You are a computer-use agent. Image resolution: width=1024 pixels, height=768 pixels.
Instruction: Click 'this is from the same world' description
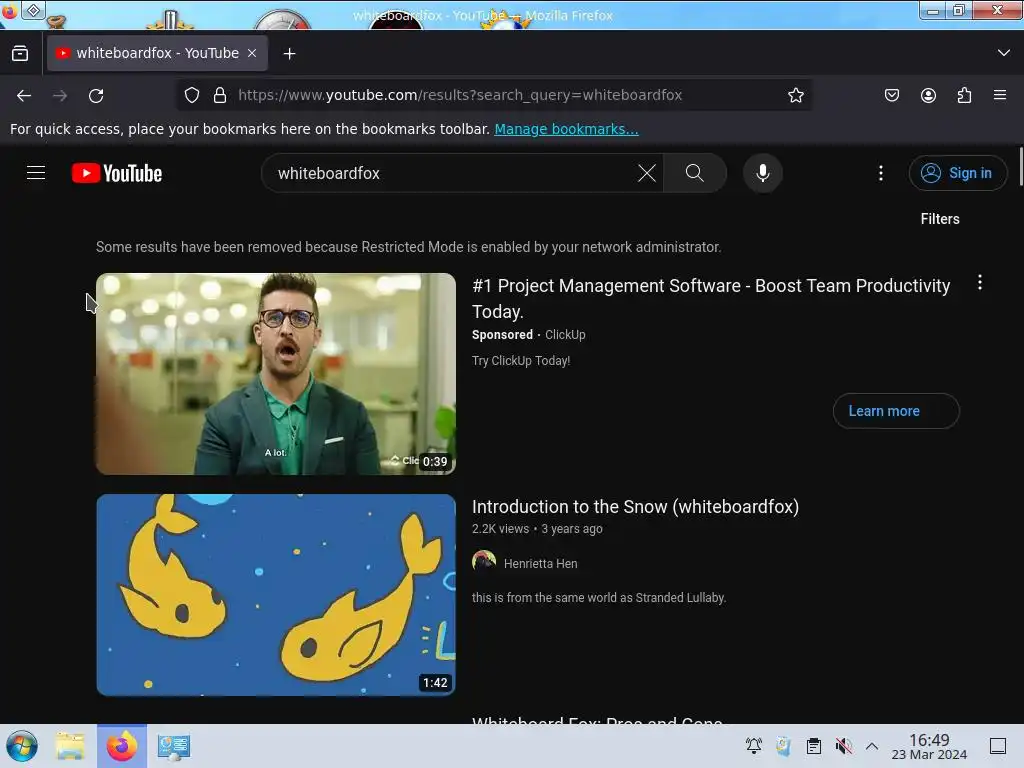tap(599, 598)
